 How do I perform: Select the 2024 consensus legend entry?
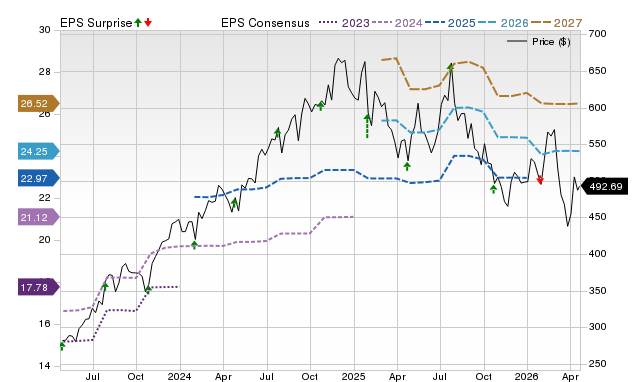point(397,23)
